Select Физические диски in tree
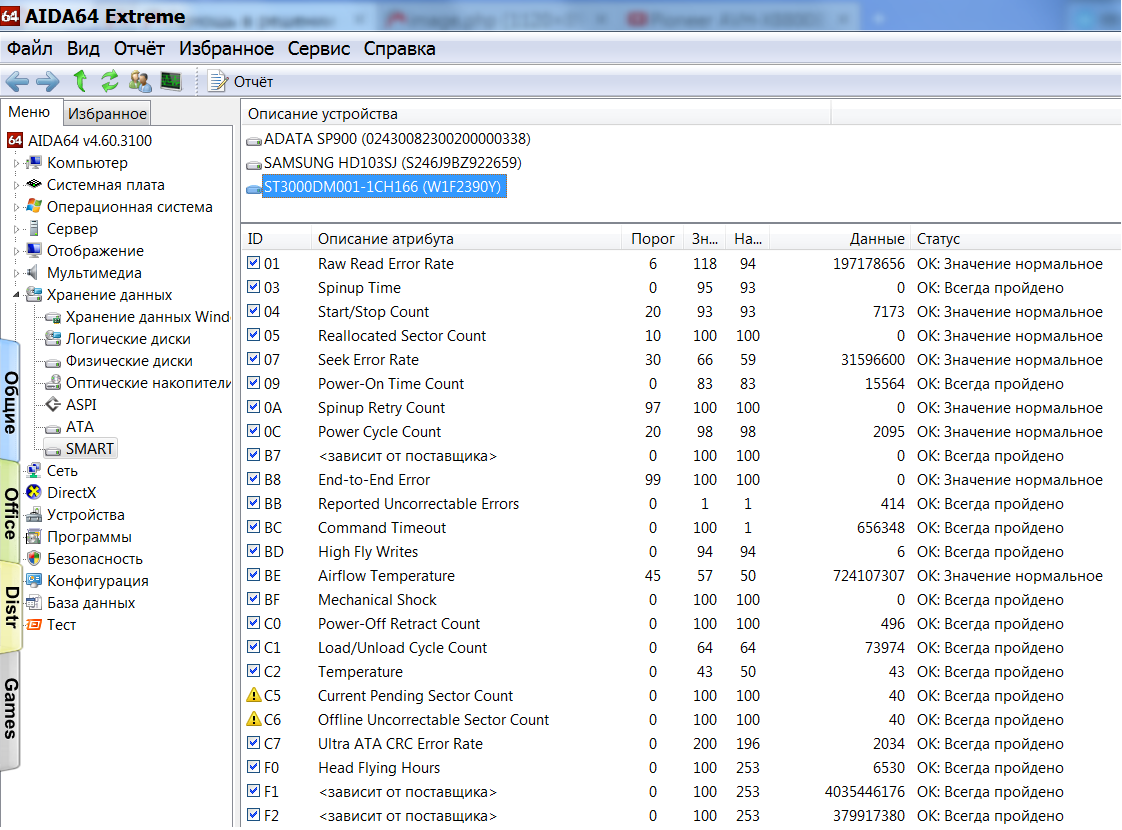The image size is (1122, 830). coord(129,361)
